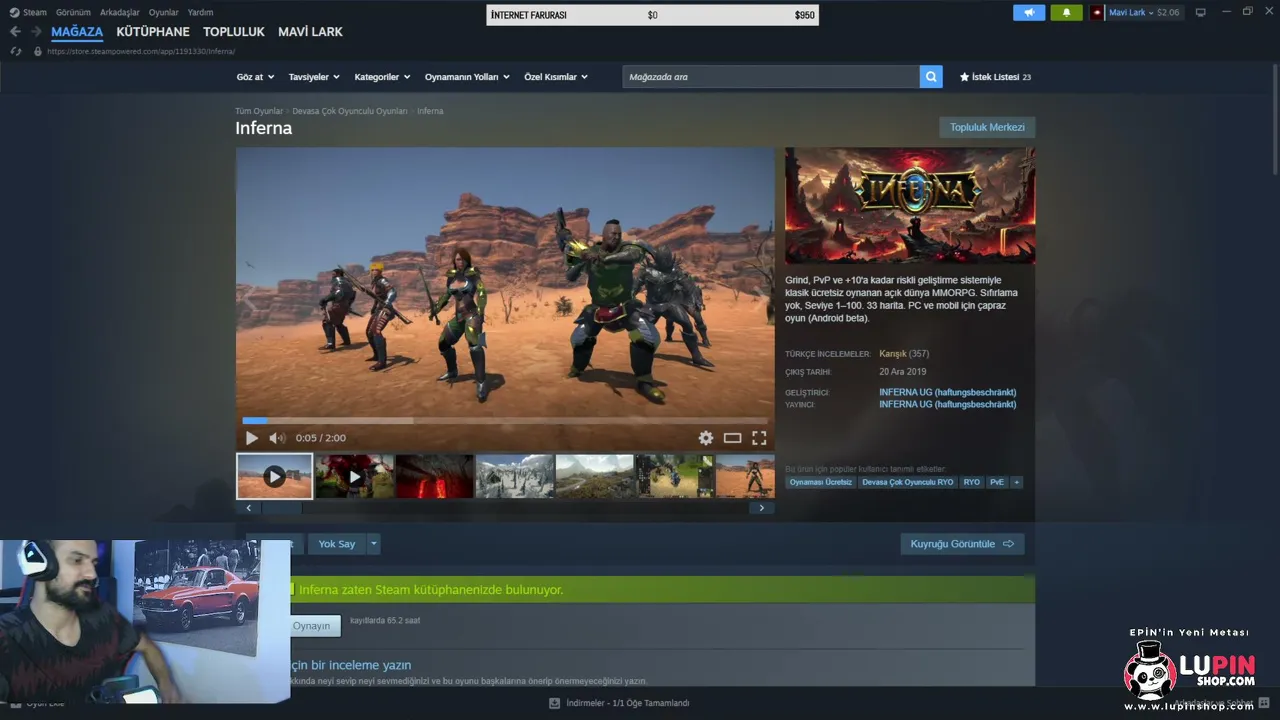Switch to the TOPLULUK tab

click(234, 32)
